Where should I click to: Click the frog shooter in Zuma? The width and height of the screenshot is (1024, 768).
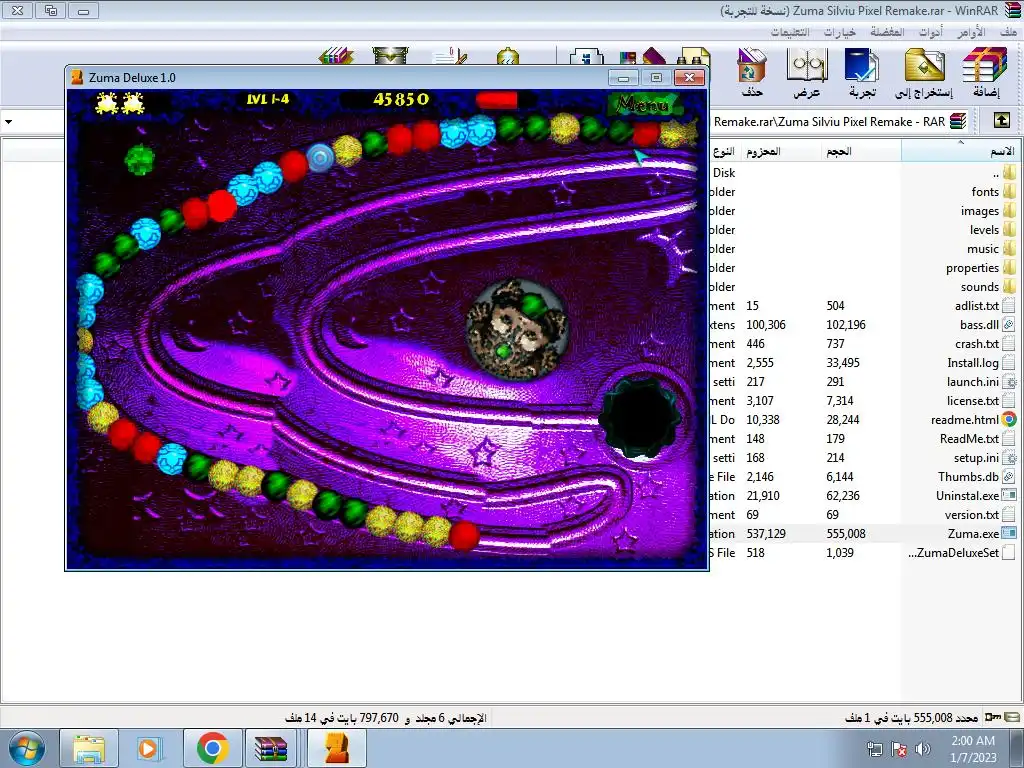[x=517, y=329]
